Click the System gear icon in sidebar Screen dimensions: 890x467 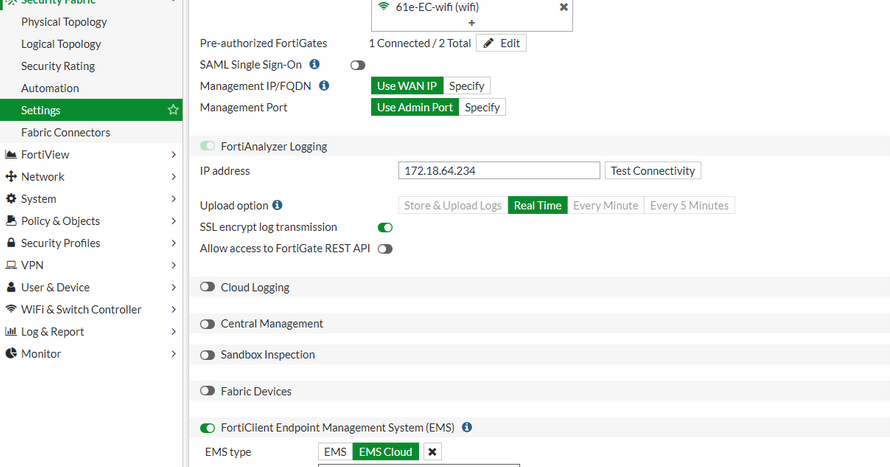(11, 199)
